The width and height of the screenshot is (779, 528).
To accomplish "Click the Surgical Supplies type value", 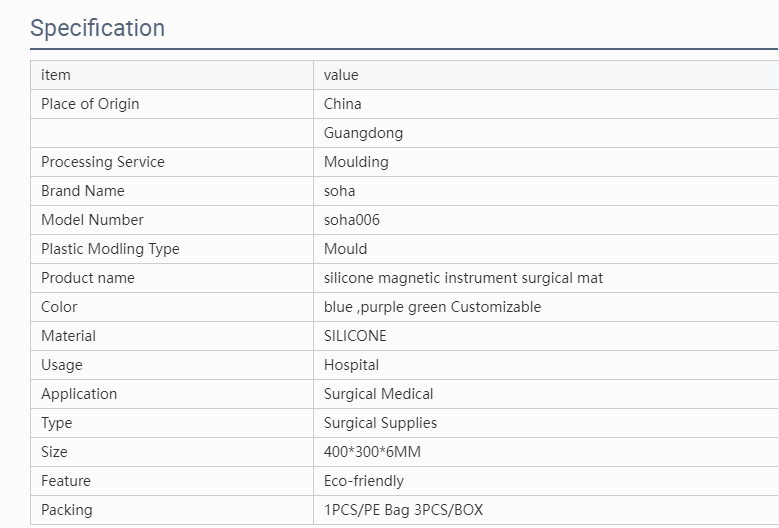I will (x=381, y=423).
